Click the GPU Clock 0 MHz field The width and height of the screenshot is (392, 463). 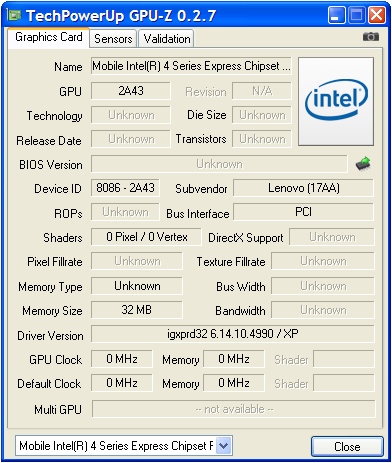point(122,359)
